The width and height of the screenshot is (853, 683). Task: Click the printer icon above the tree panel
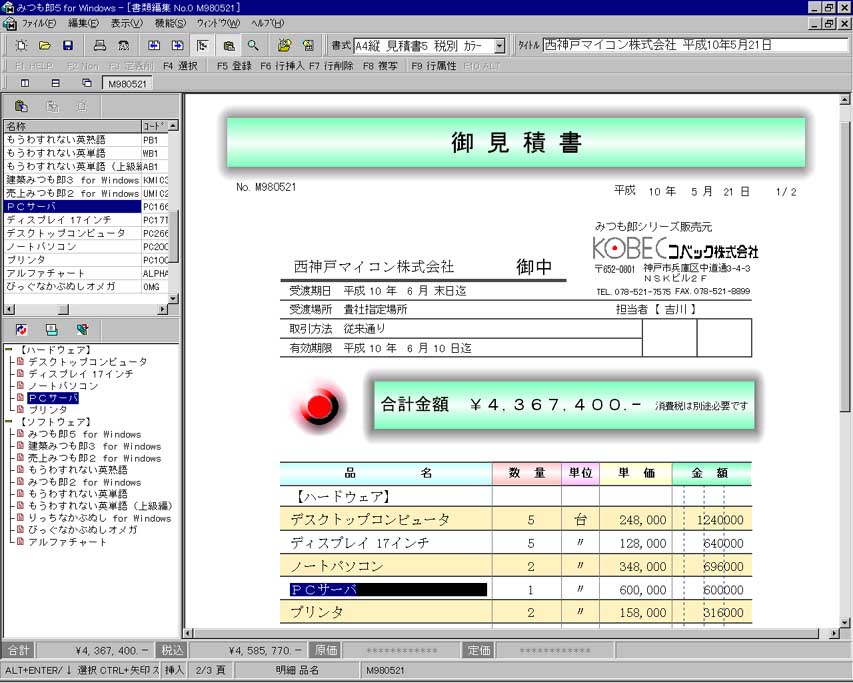51,329
